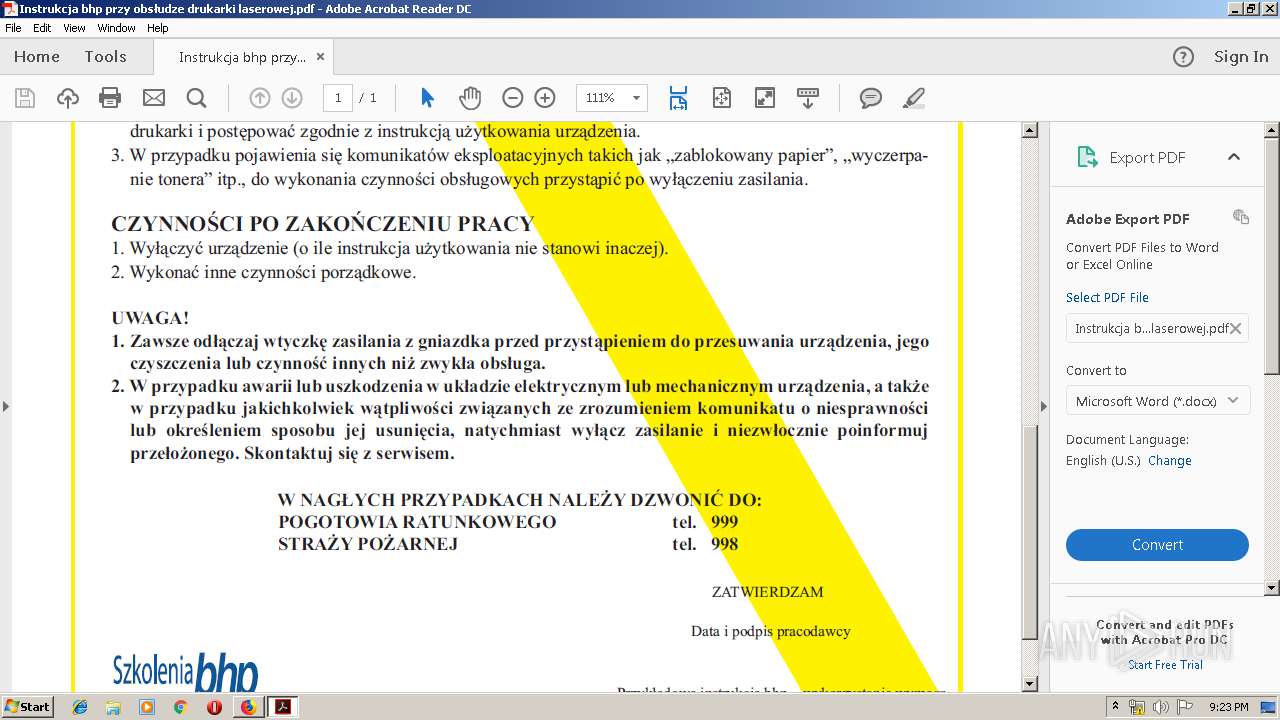Click the right pane scrollbar down arrow
The image size is (1280, 720).
(x=1272, y=588)
